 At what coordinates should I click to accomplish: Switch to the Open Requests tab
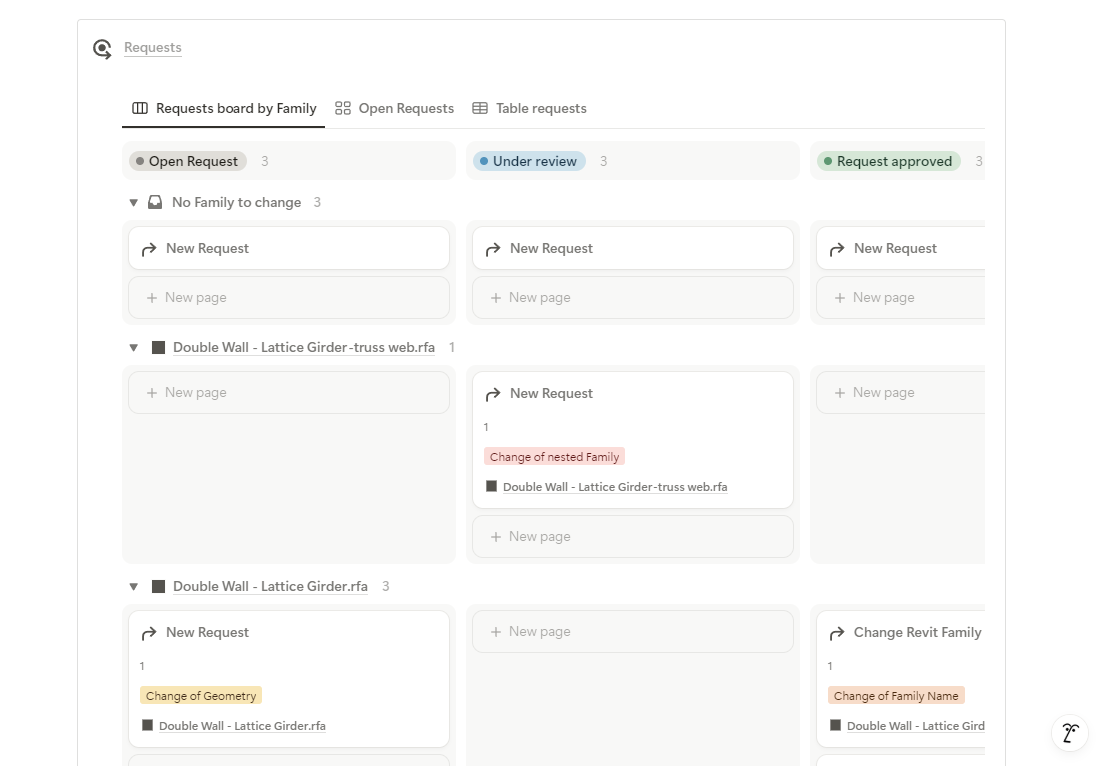pyautogui.click(x=406, y=108)
